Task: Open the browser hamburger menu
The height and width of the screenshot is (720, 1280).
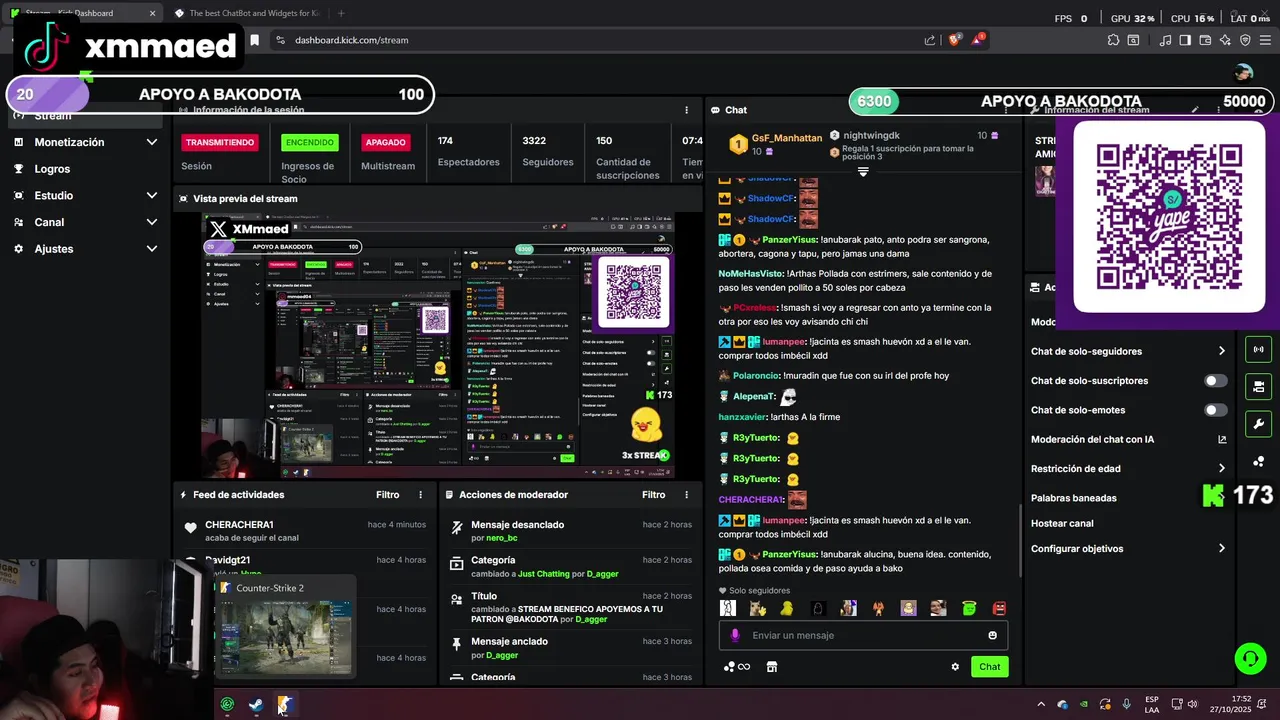Action: [1265, 40]
